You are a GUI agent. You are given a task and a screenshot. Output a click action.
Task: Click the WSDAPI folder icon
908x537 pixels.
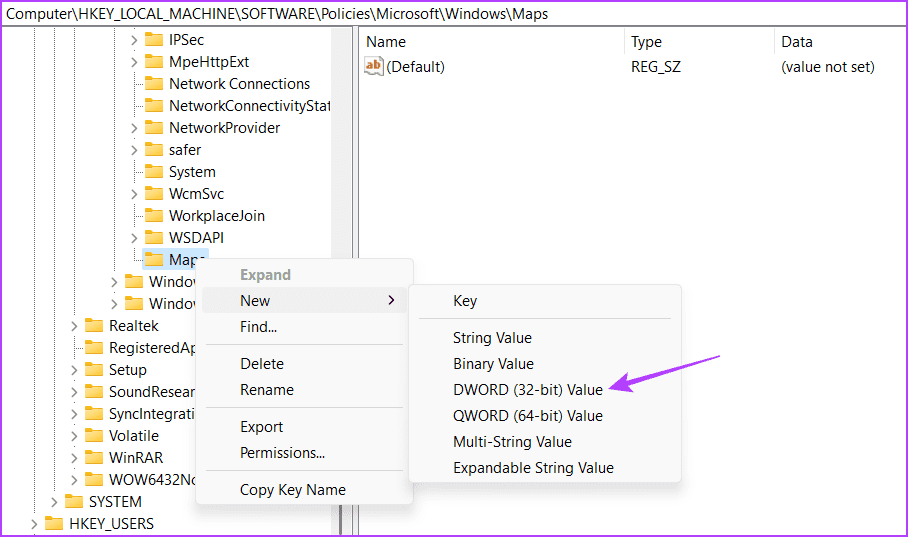(x=153, y=238)
